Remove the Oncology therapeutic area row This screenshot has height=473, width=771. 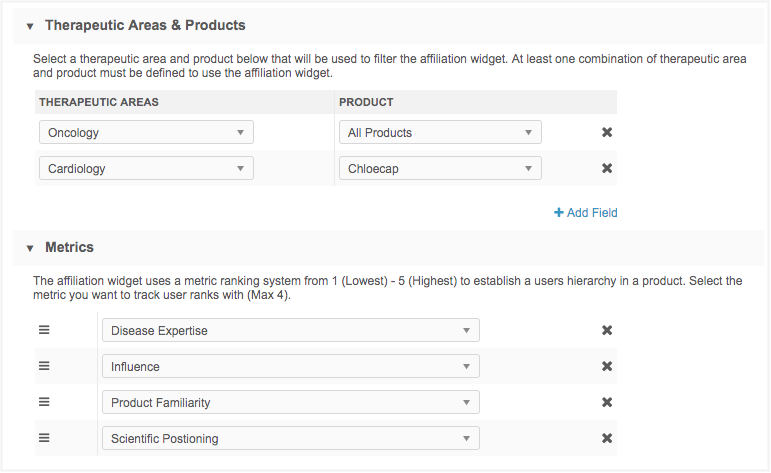coord(606,133)
